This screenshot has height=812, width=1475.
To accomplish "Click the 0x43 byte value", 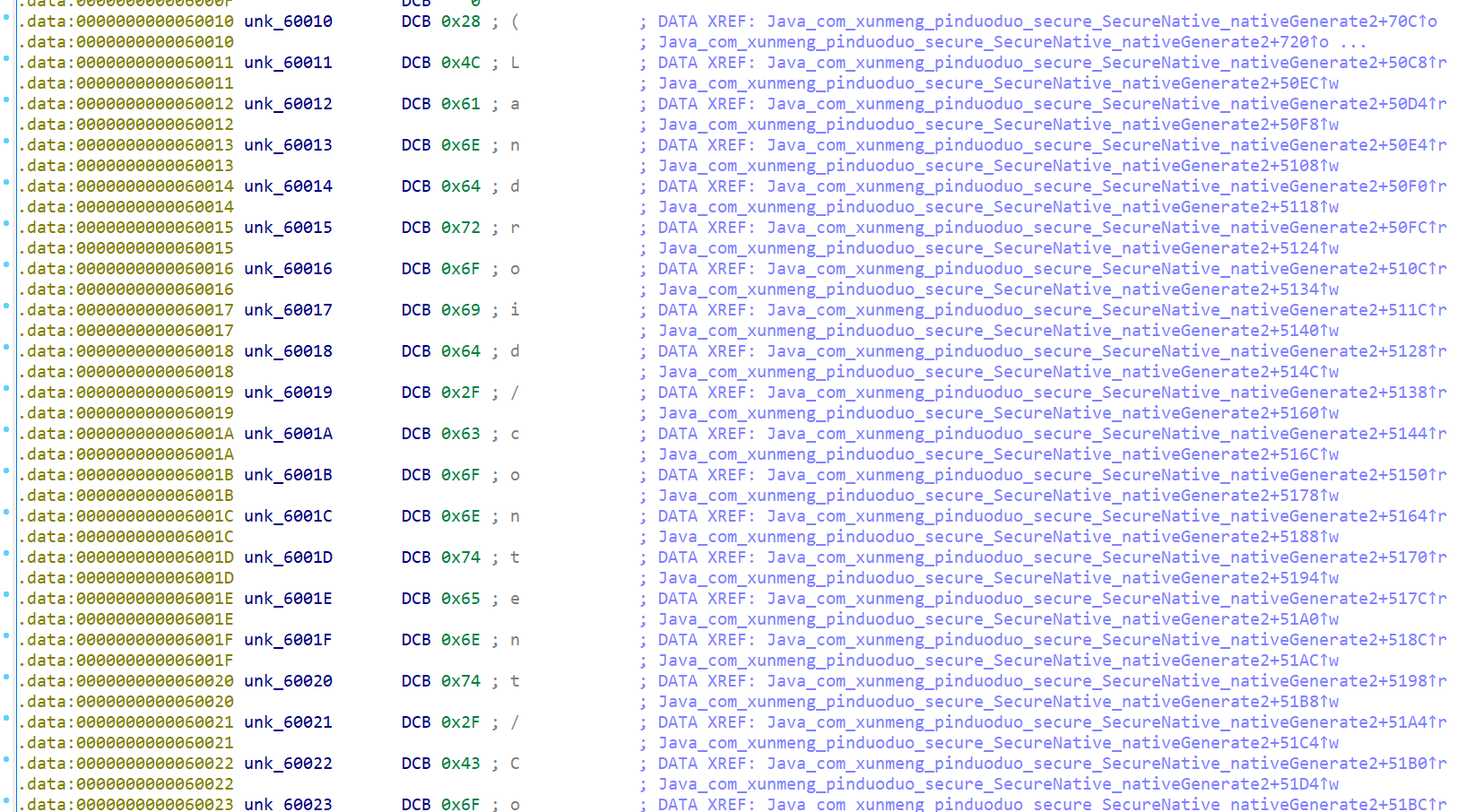I will click(461, 764).
